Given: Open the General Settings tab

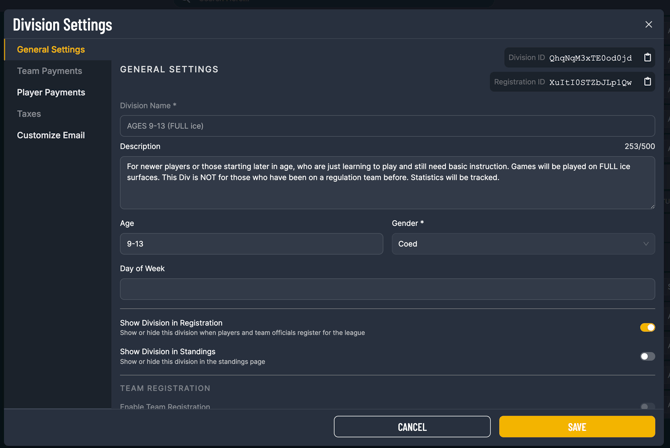Looking at the screenshot, I should click(x=51, y=49).
